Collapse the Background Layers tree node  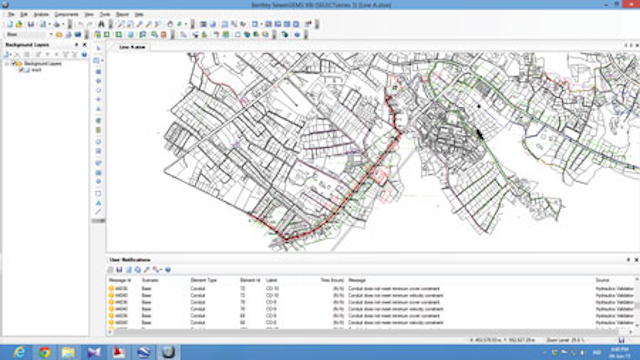7,64
